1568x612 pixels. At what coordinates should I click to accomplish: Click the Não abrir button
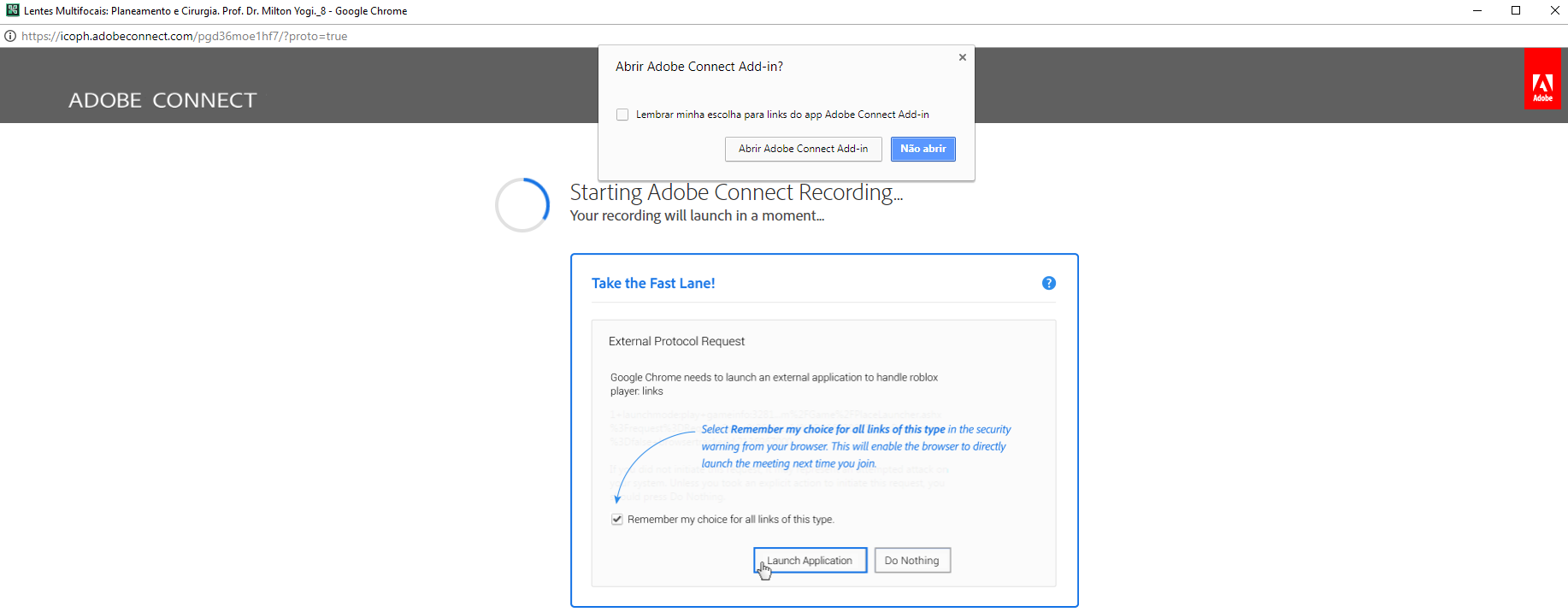tap(923, 149)
